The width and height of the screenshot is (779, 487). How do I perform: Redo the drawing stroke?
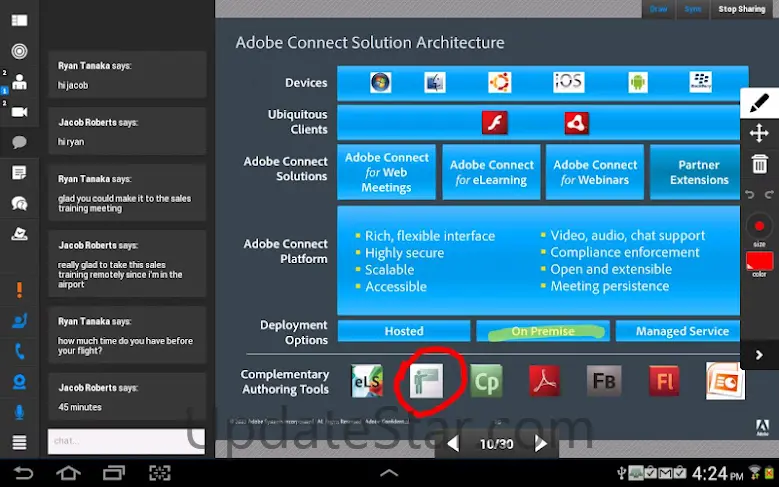coord(769,194)
